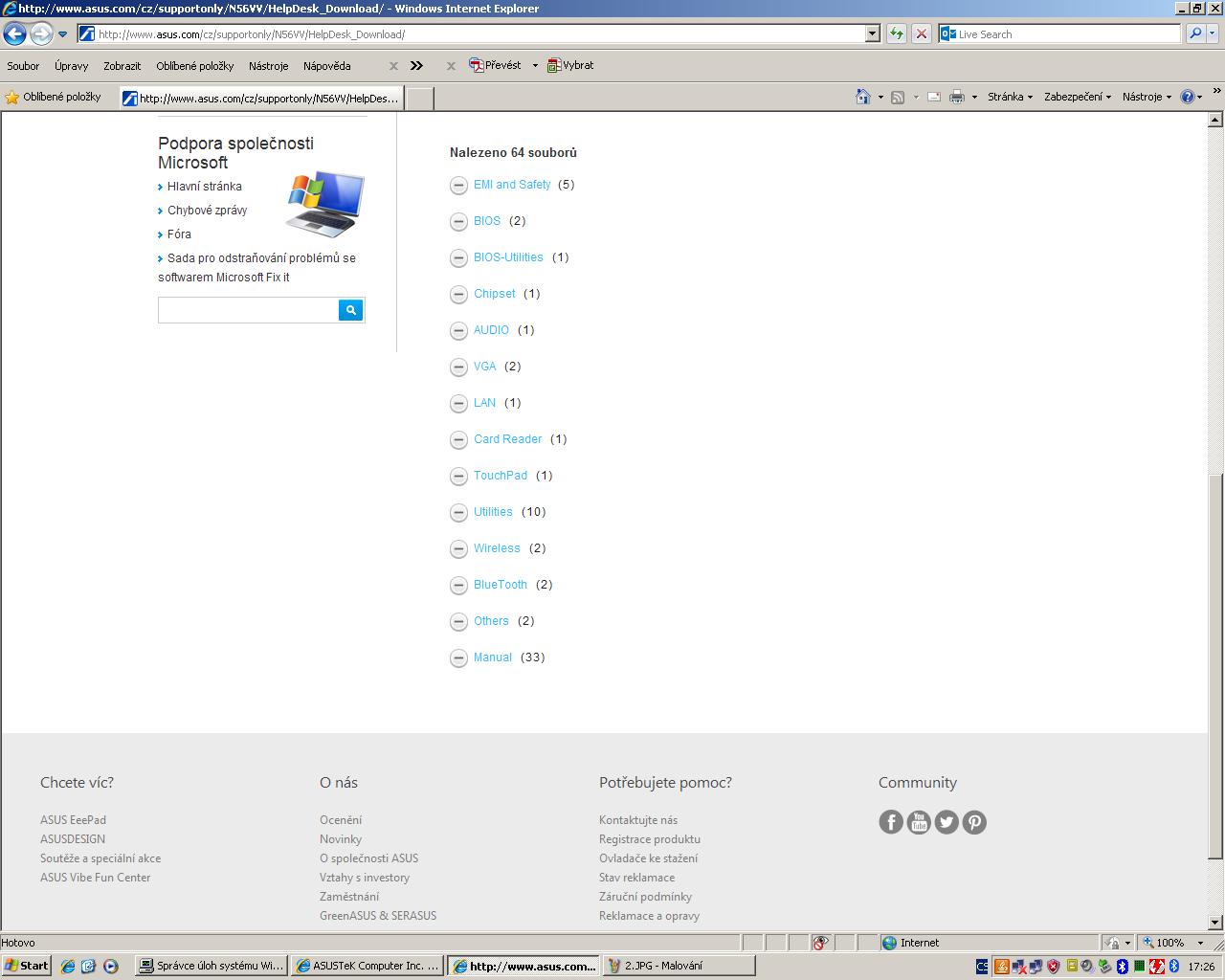Switch to ASUSTeK Computer Inc. taskbar window

coord(367,966)
